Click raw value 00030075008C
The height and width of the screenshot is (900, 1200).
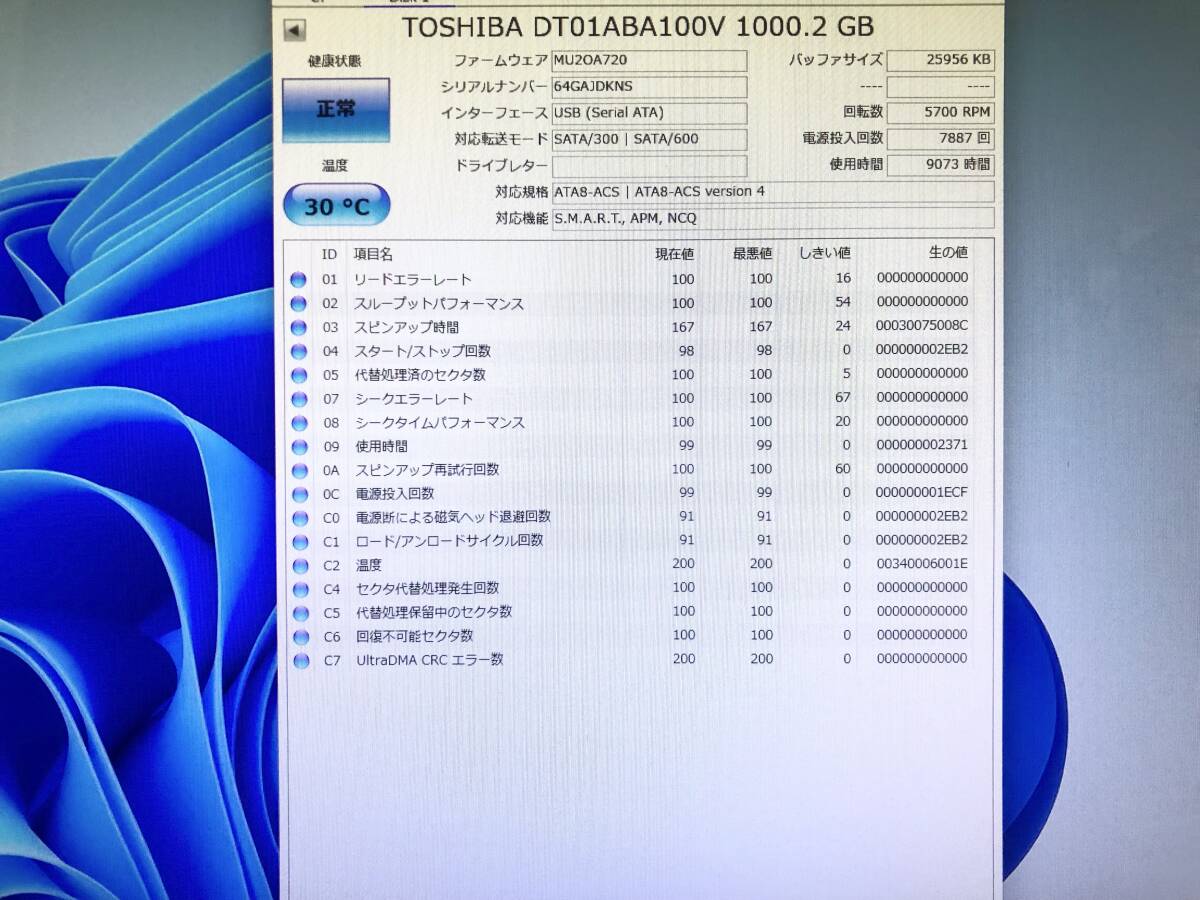(922, 325)
